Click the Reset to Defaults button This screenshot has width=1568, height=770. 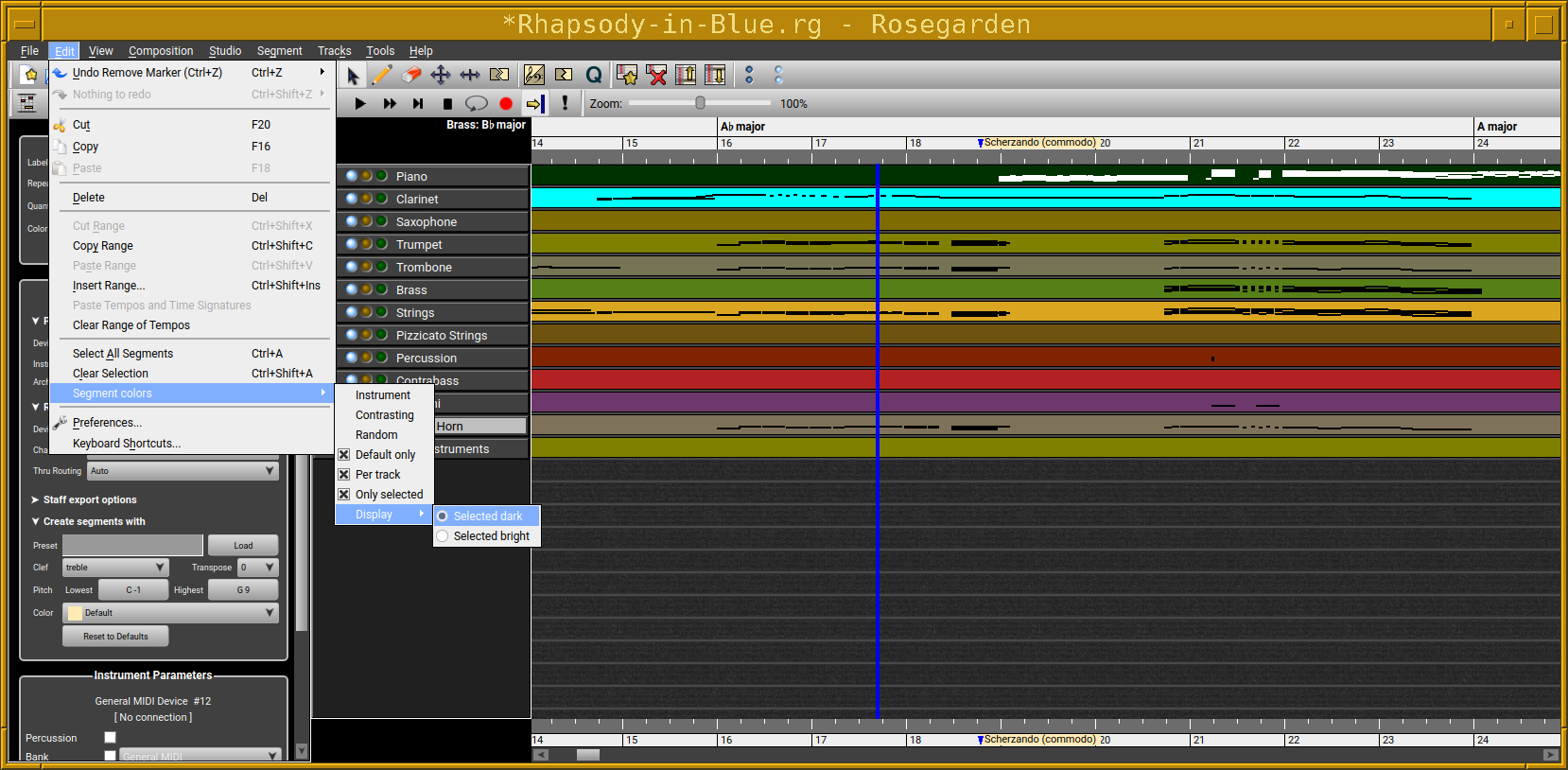click(115, 636)
